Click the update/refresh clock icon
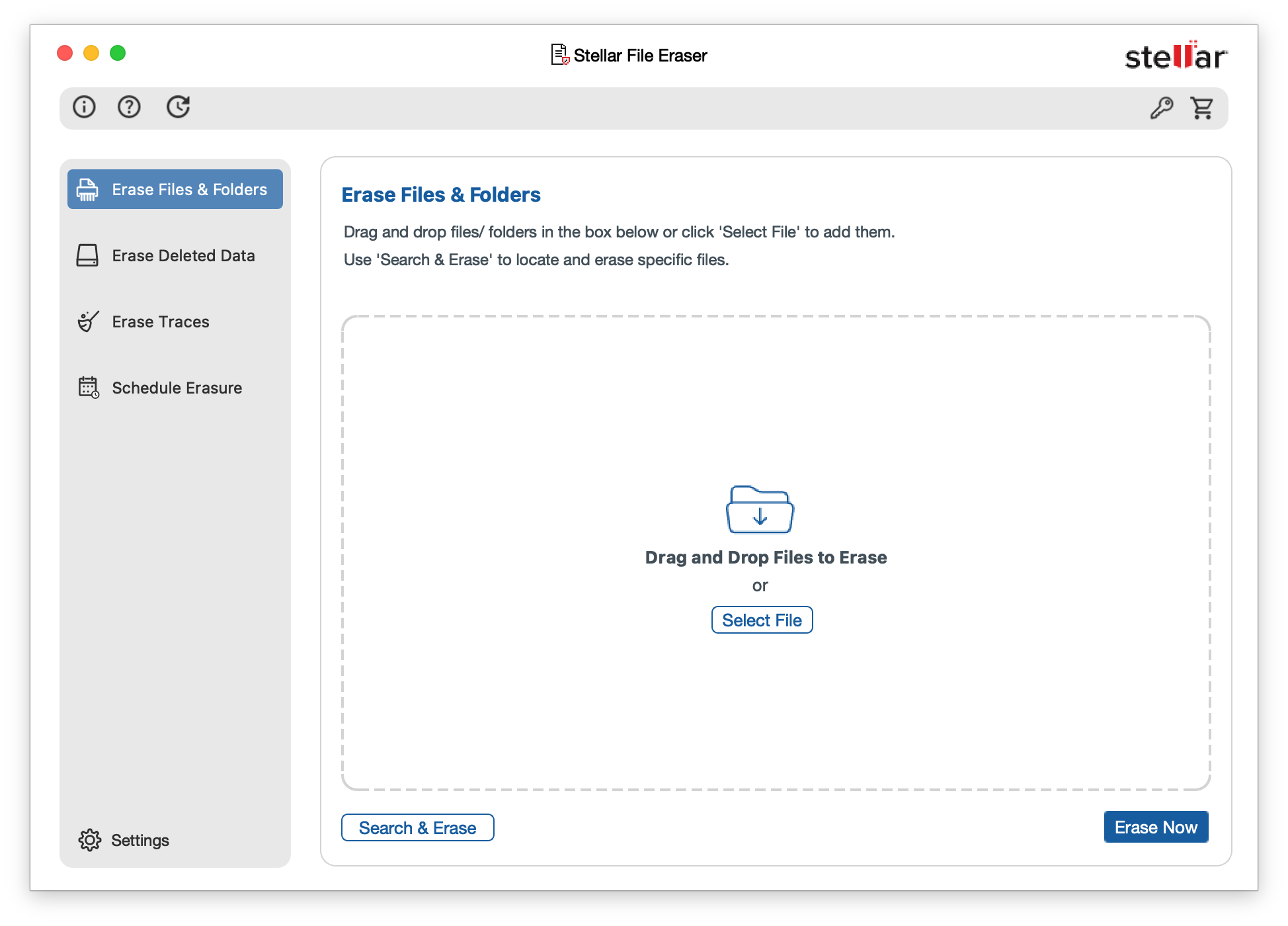The image size is (1288, 926). (178, 107)
